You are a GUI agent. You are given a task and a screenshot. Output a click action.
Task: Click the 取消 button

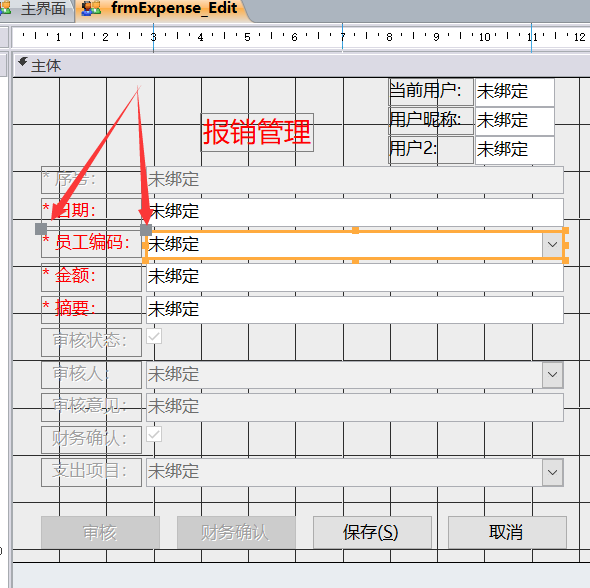[x=507, y=532]
